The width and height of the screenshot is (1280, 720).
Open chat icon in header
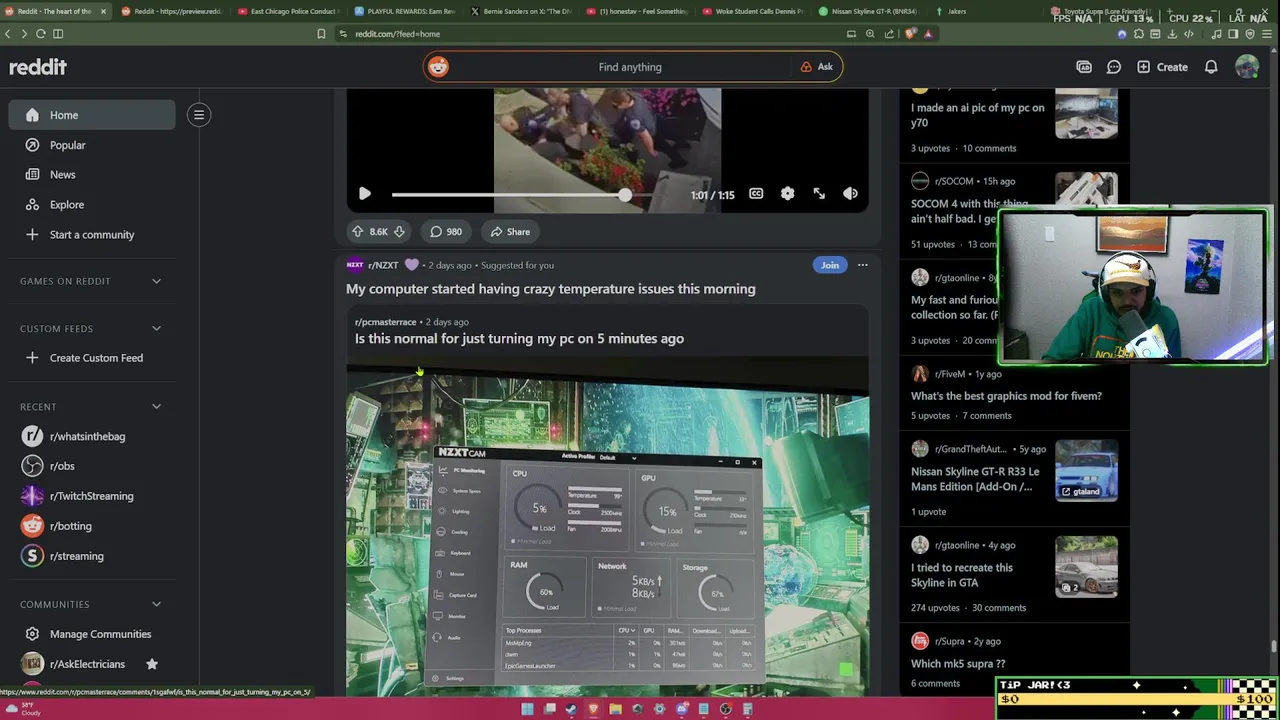pyautogui.click(x=1114, y=67)
